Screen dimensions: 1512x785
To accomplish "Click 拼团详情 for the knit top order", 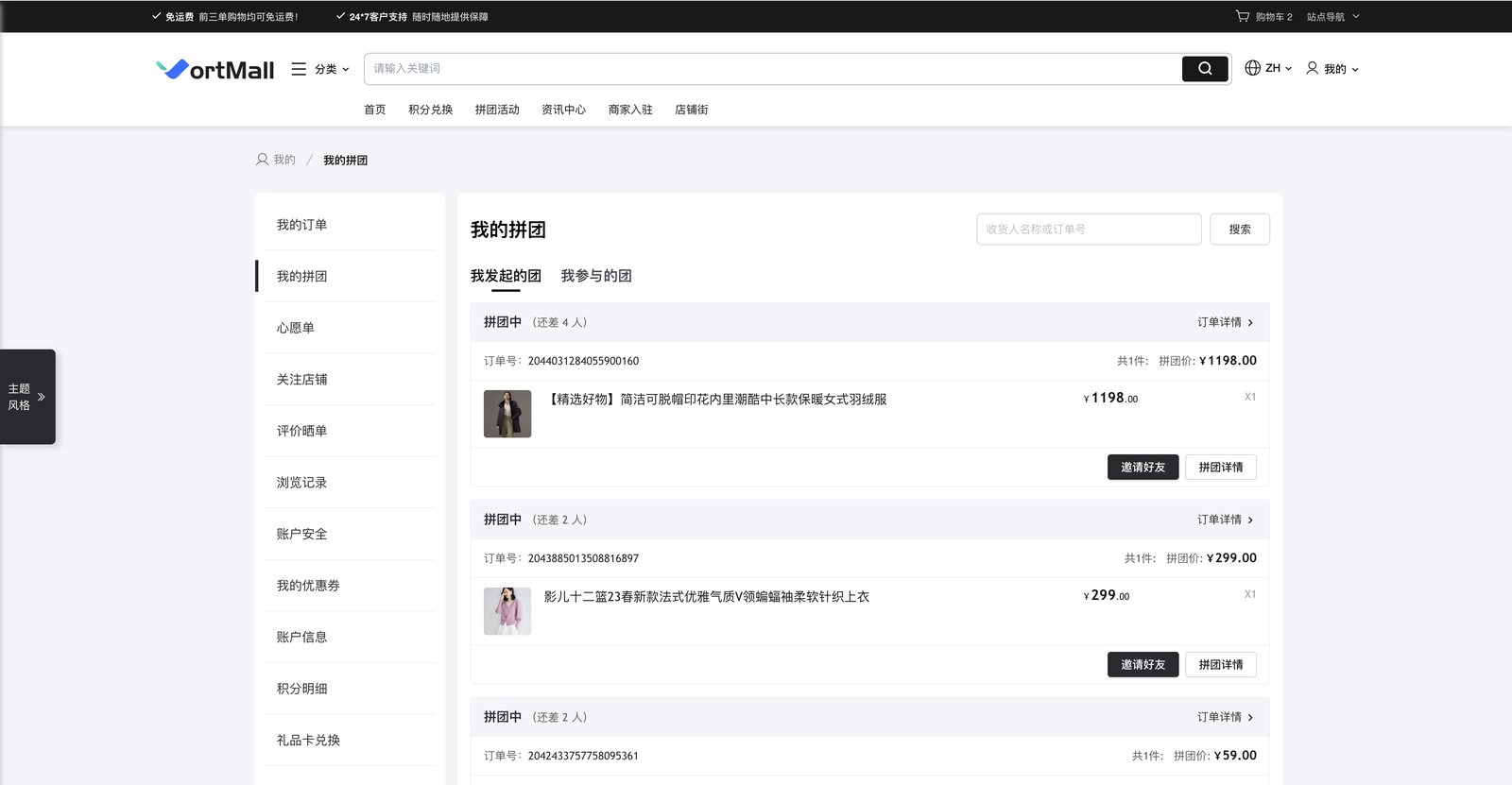I will [x=1220, y=665].
